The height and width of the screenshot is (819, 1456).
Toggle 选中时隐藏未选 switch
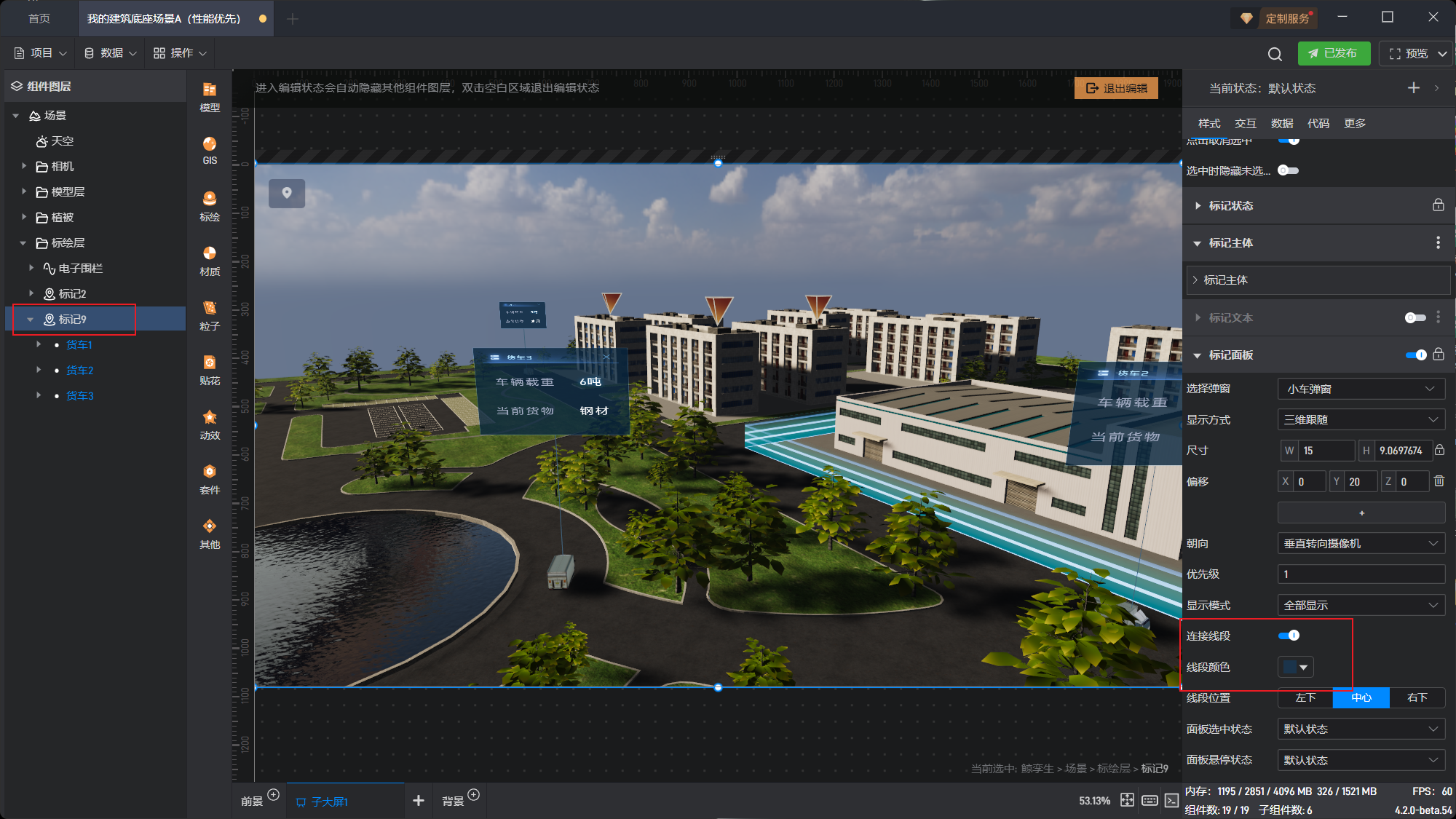click(1288, 170)
